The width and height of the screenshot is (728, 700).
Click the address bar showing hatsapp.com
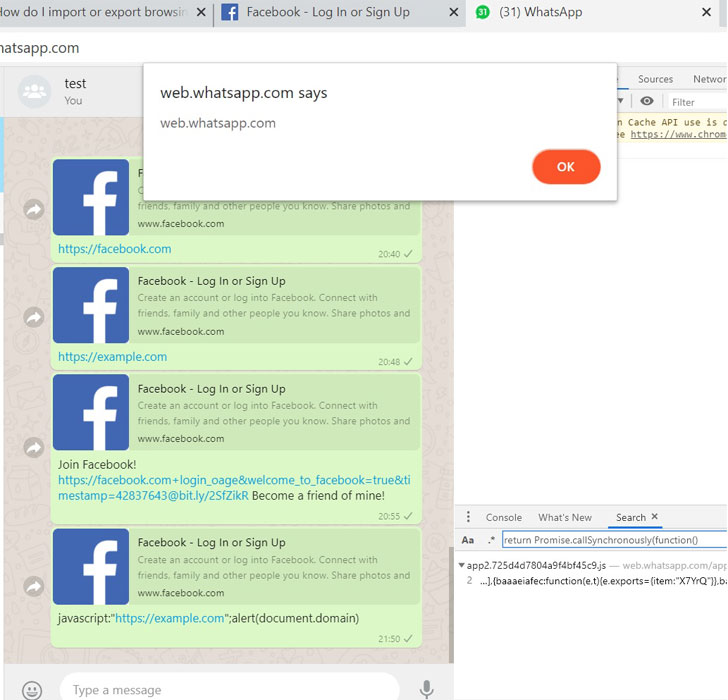(362, 48)
